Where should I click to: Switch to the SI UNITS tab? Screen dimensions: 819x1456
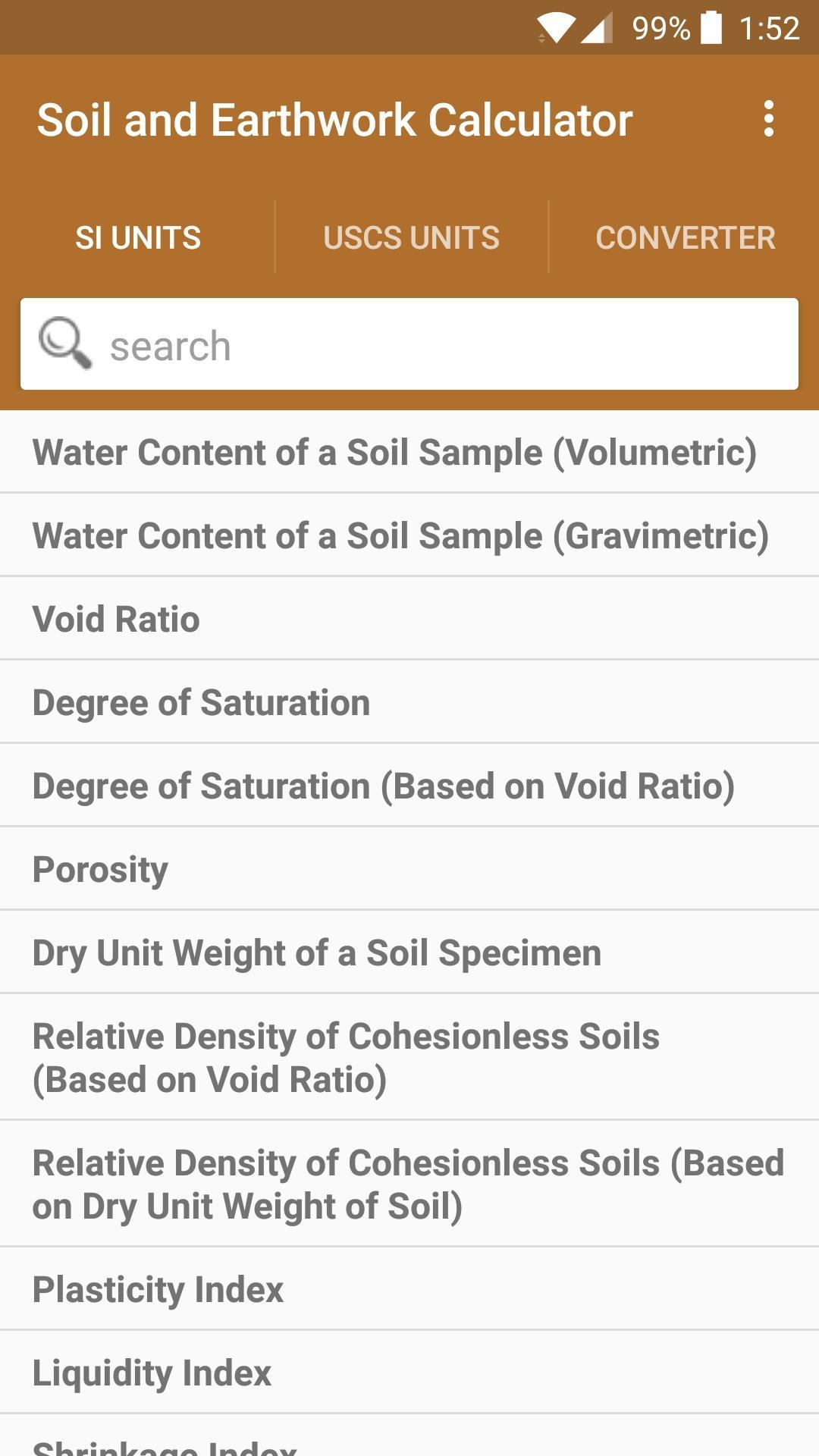coord(138,237)
